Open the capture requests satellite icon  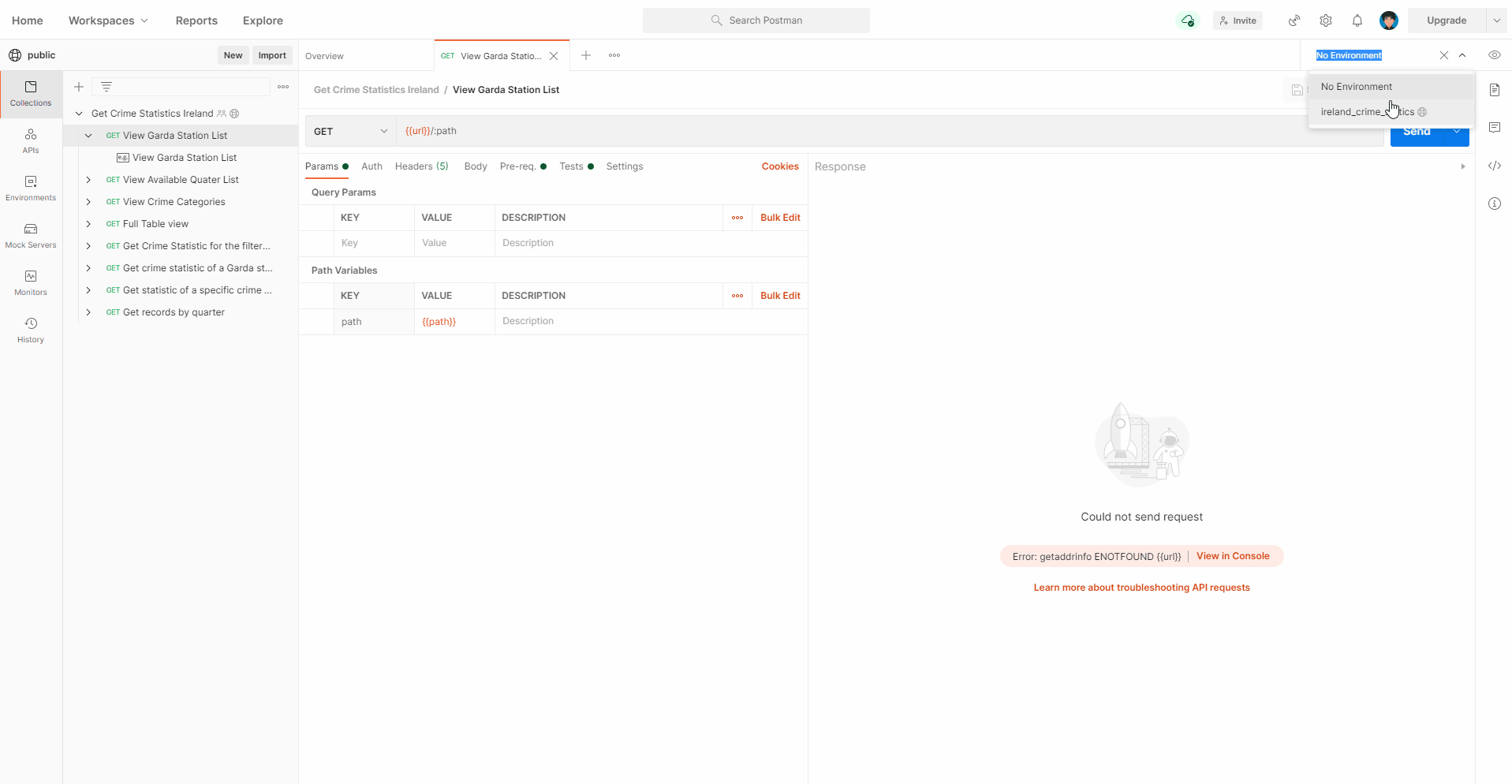click(1294, 21)
